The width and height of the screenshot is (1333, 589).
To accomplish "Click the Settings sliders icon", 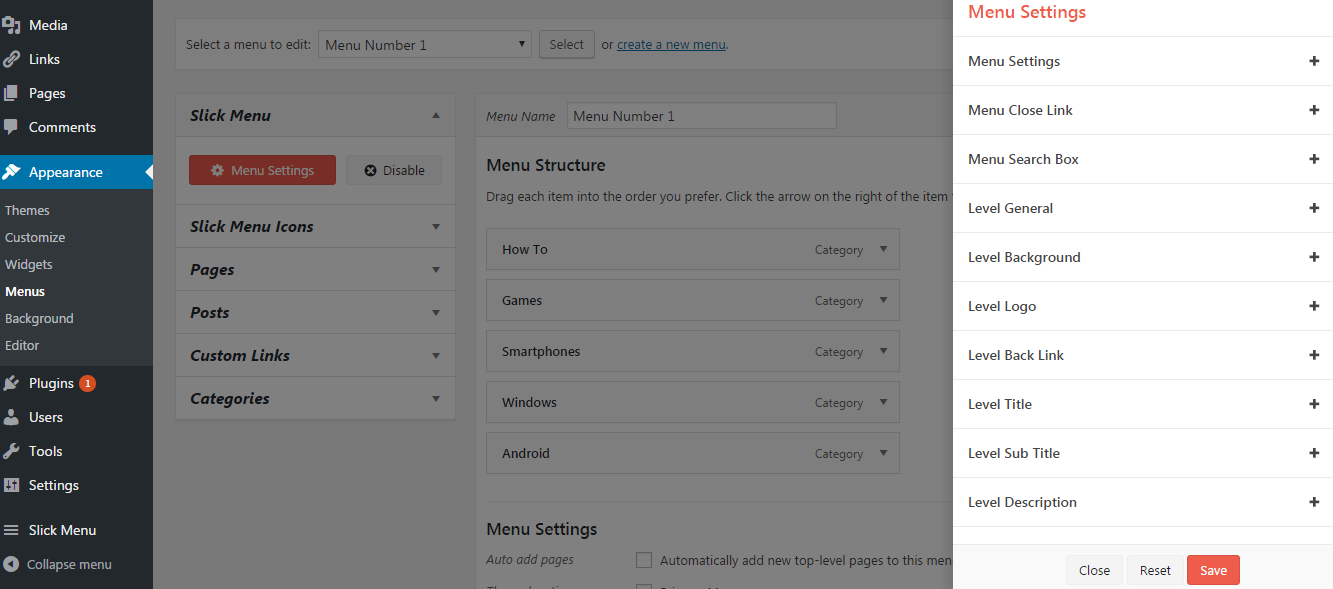I will coord(11,485).
